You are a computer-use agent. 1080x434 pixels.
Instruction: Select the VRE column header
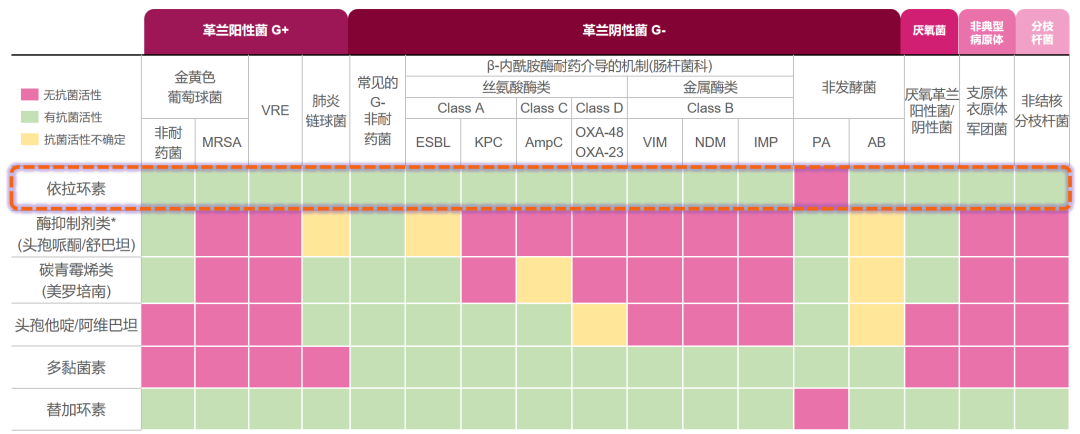275,110
